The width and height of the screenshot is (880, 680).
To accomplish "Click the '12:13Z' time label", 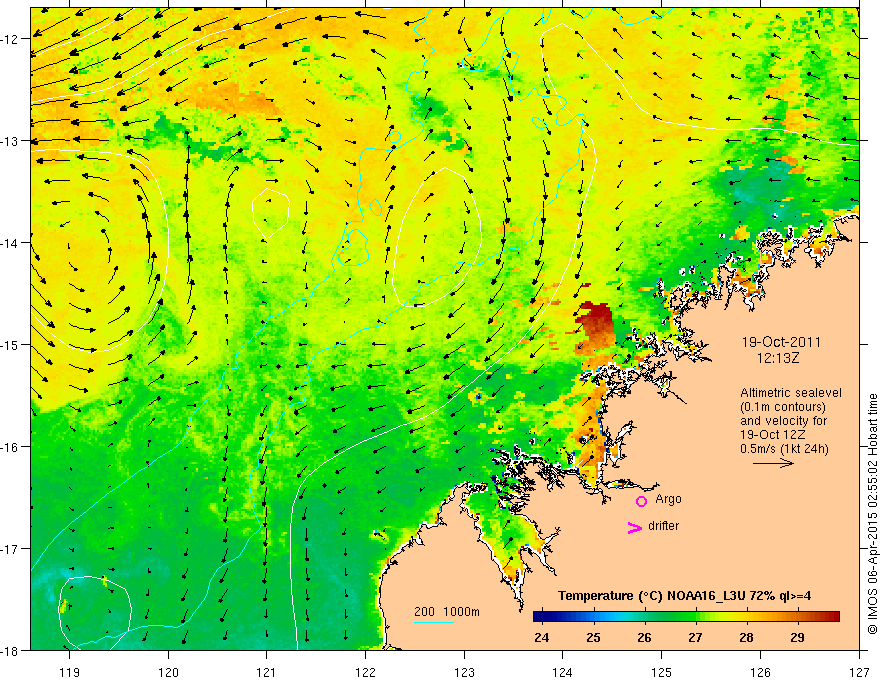I will click(778, 357).
